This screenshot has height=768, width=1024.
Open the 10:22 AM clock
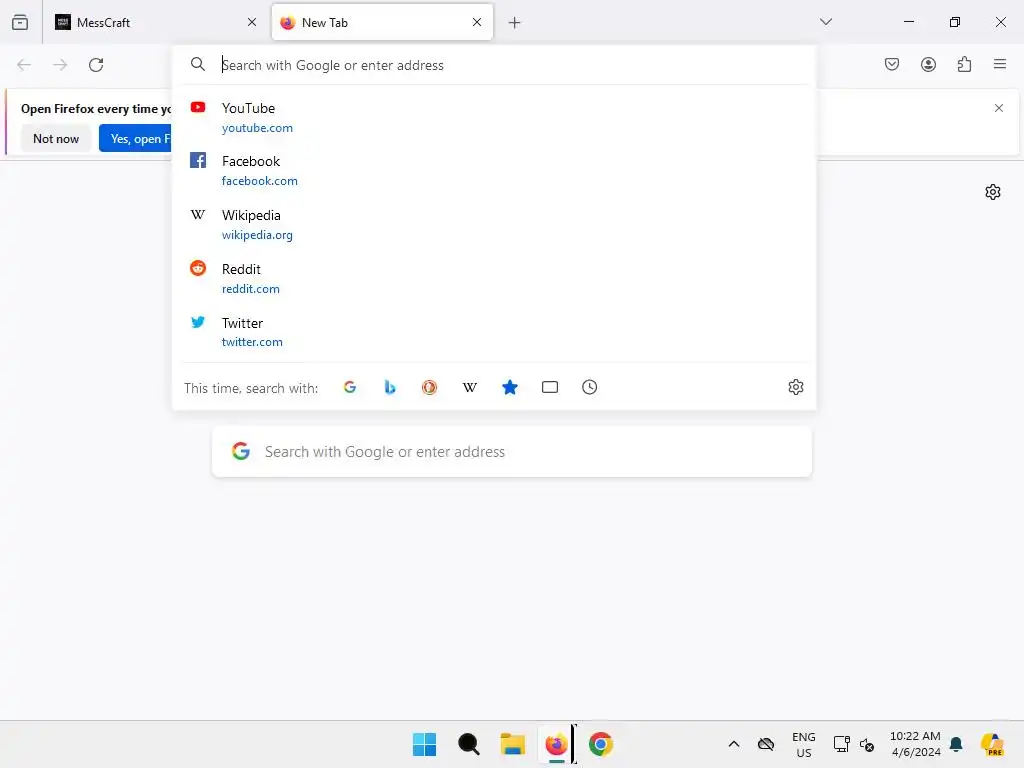915,744
